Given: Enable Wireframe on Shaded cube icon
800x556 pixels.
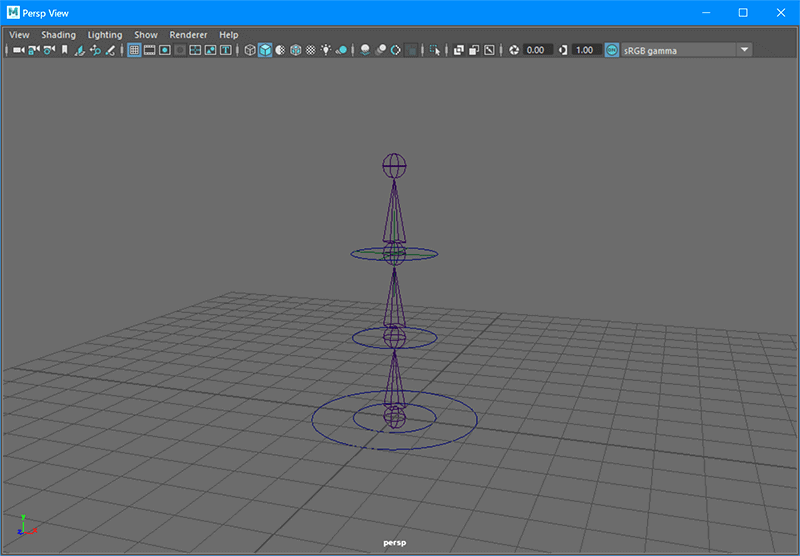Looking at the screenshot, I should pos(295,50).
